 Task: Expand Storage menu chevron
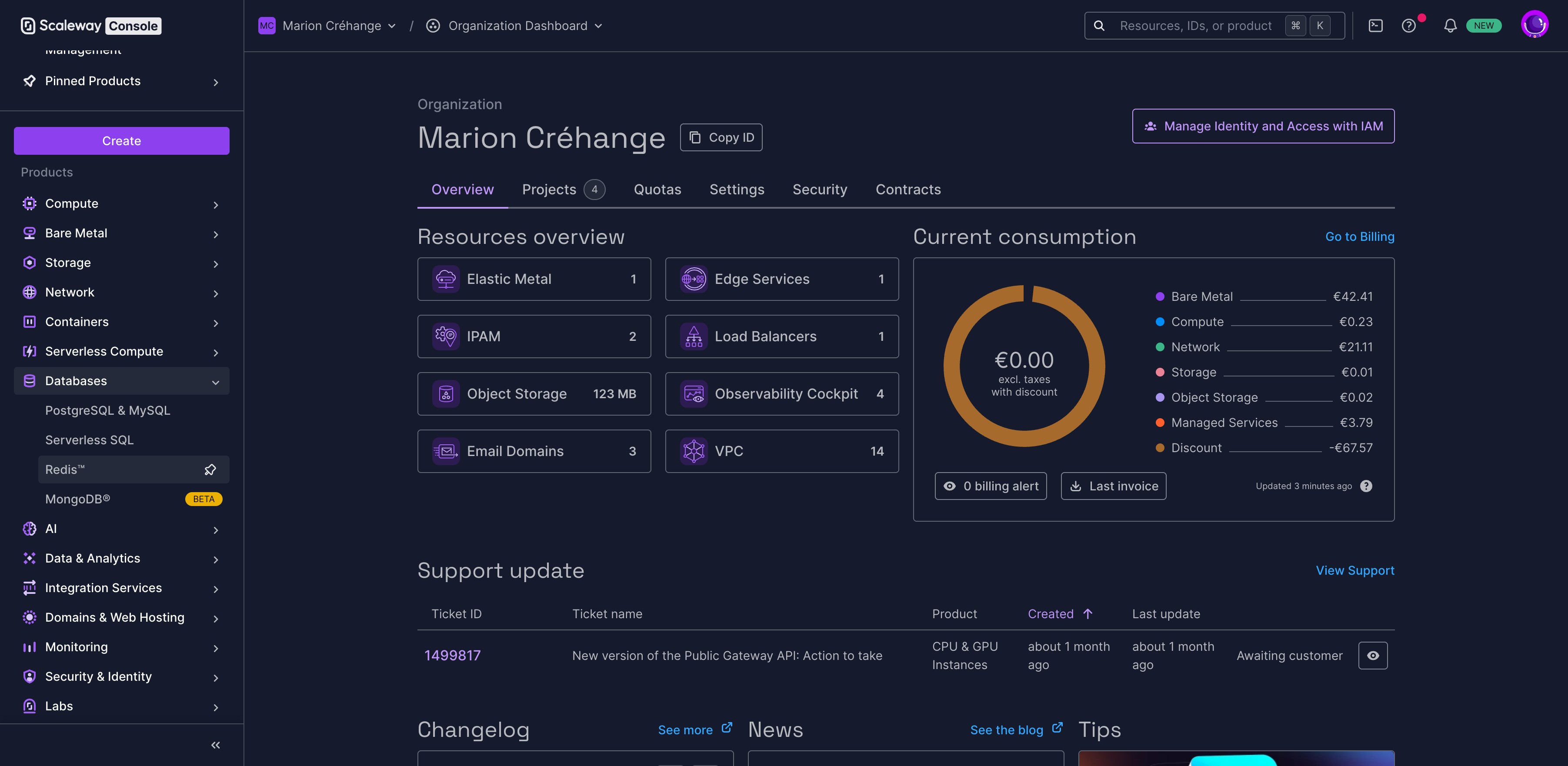[216, 263]
